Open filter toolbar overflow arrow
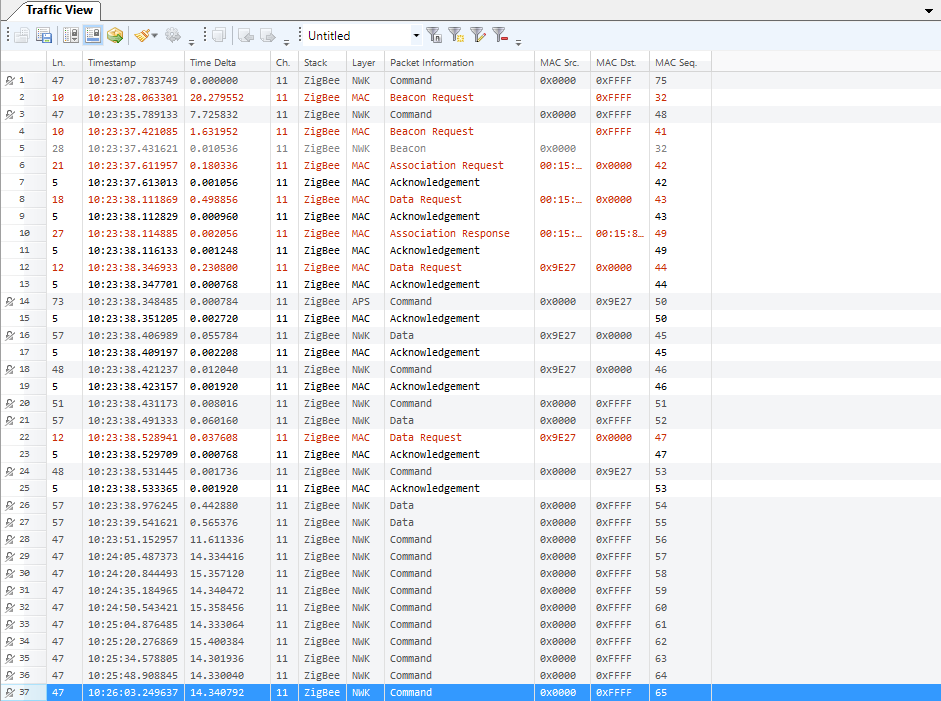Viewport: 941px width, 701px height. pyautogui.click(x=519, y=42)
